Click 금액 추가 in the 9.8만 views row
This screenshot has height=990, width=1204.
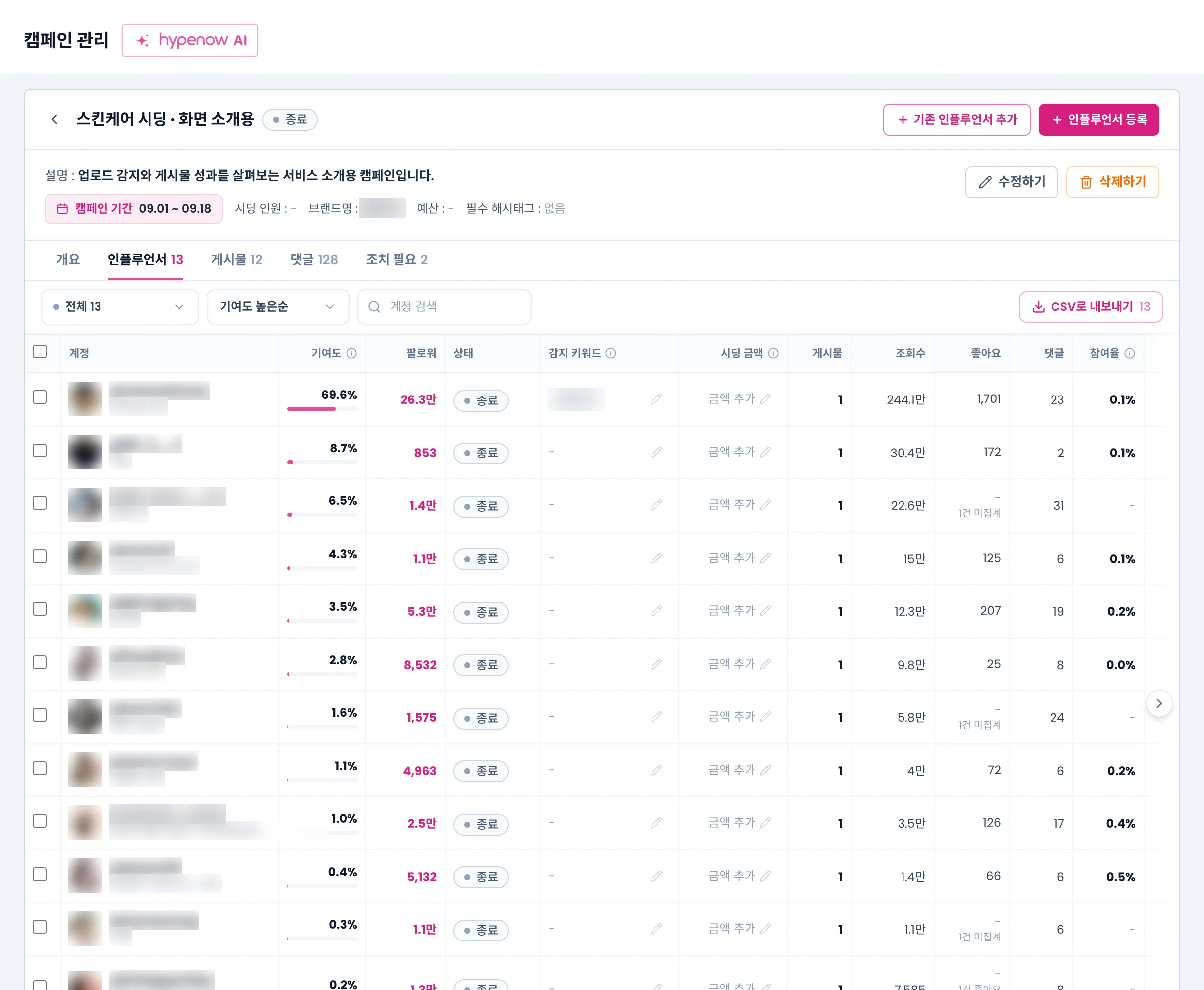tap(740, 664)
